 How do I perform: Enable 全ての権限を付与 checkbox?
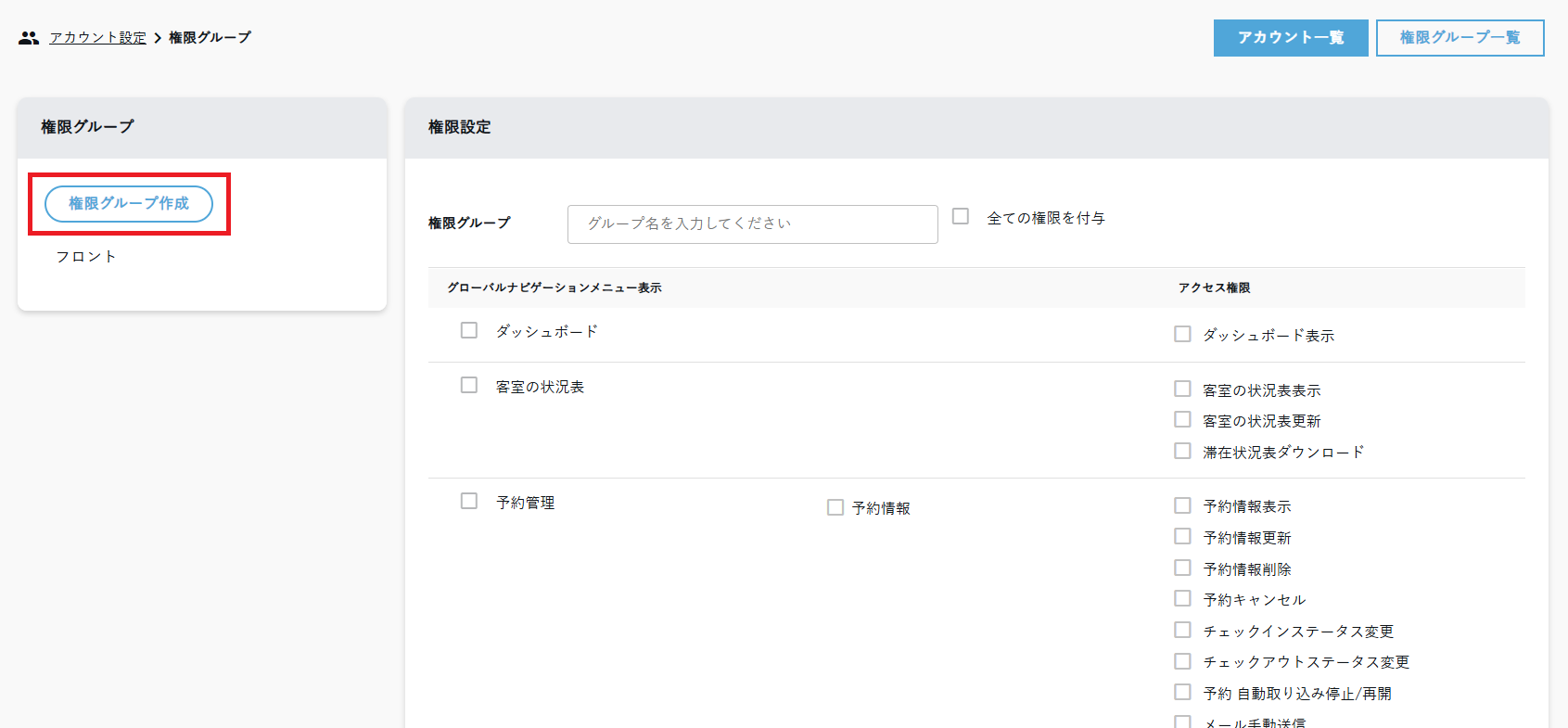click(x=961, y=216)
